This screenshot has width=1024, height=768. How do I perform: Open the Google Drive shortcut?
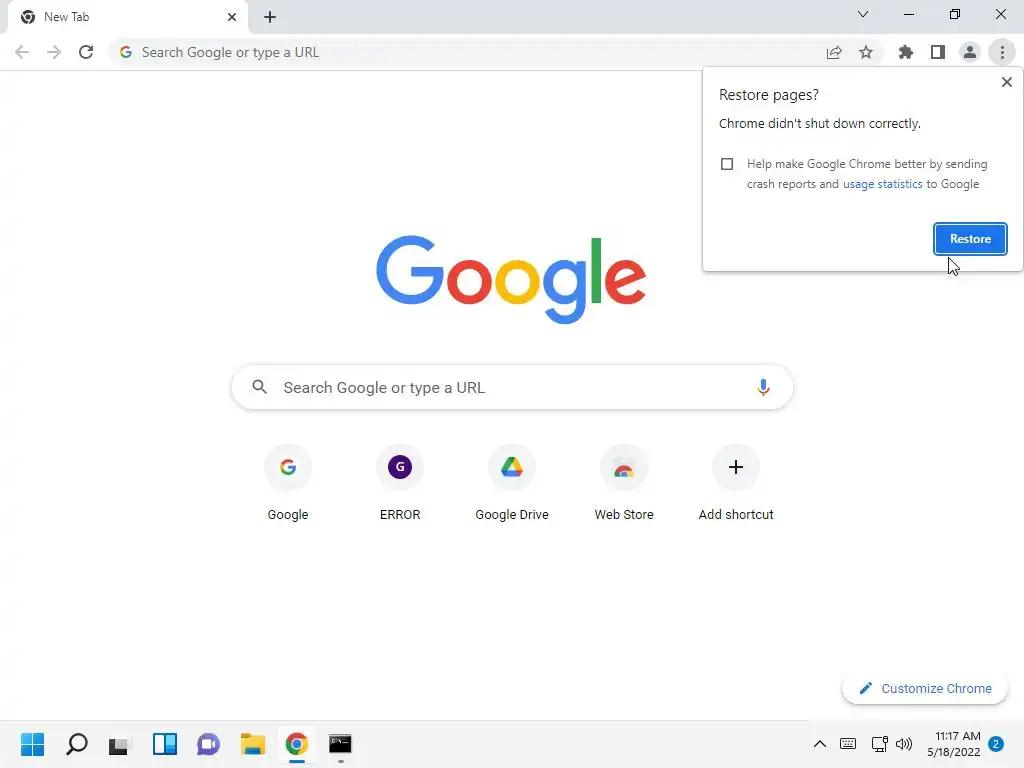point(512,483)
